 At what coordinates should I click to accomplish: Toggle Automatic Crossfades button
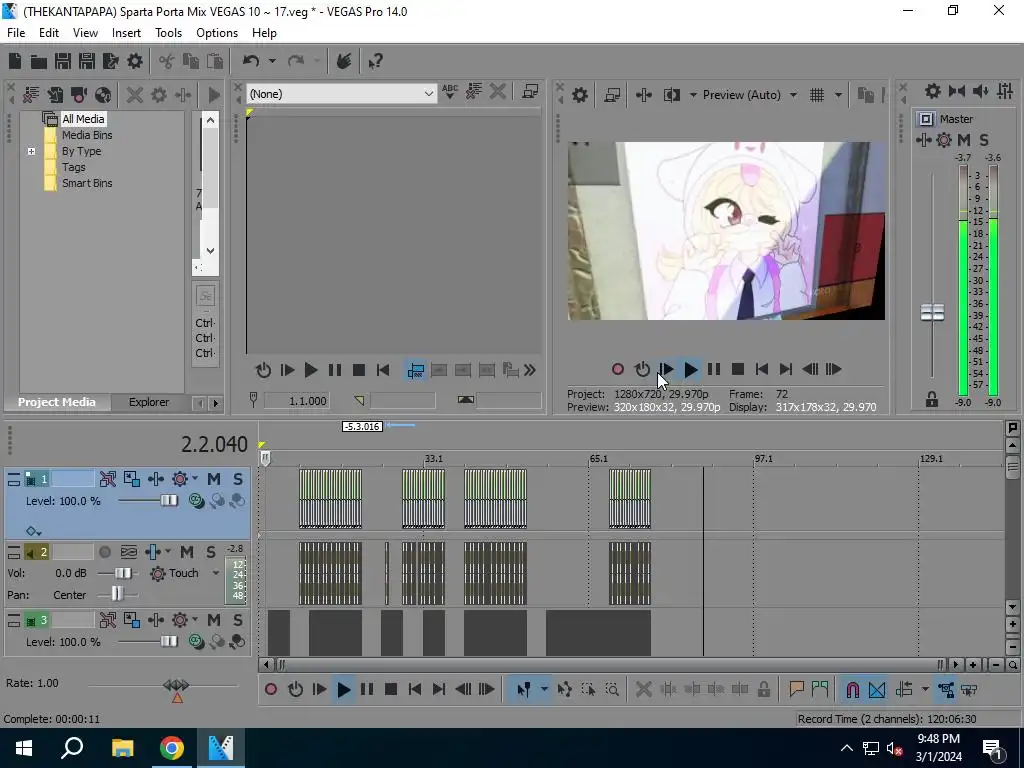pyautogui.click(x=876, y=690)
